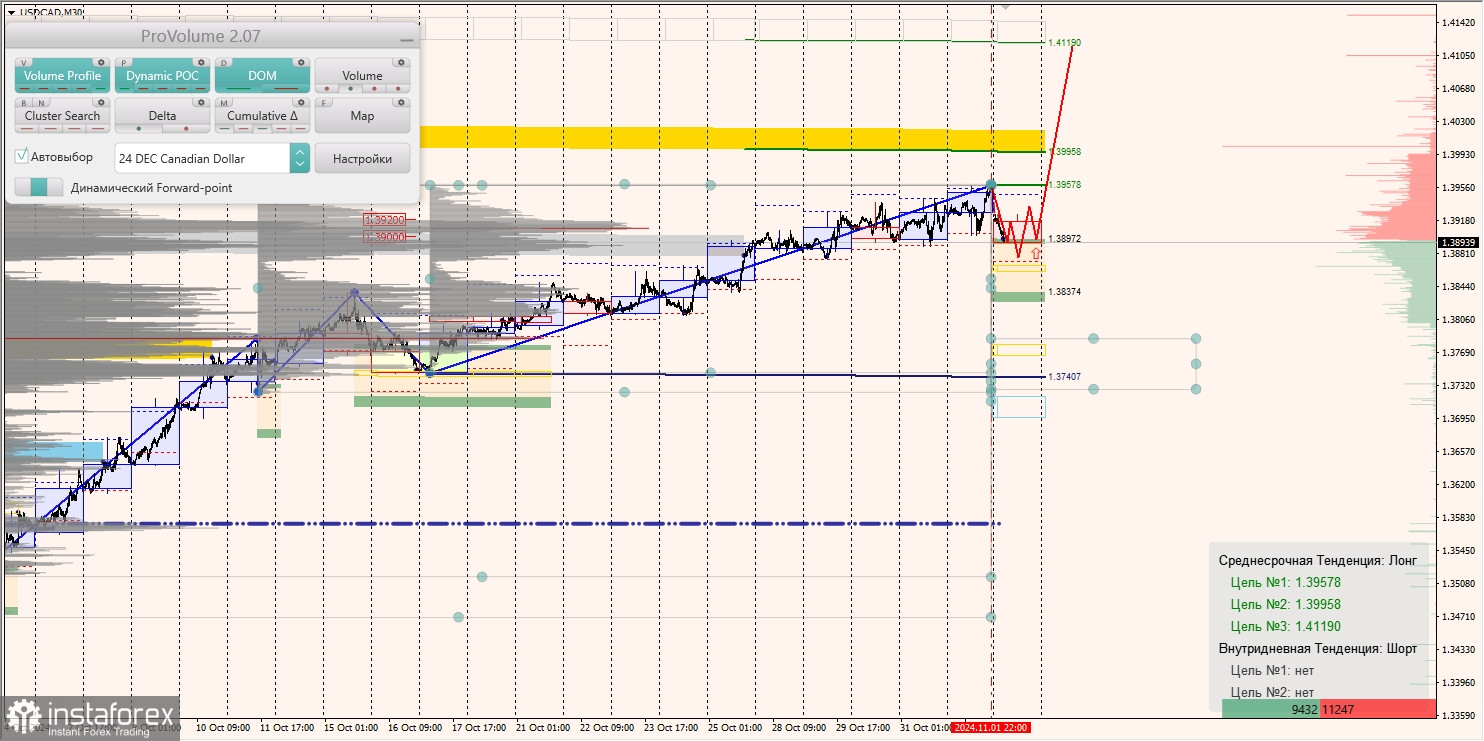This screenshot has width=1484, height=741.
Task: Click Цель №3: 1.41190 in info panel
Action: coord(1285,626)
